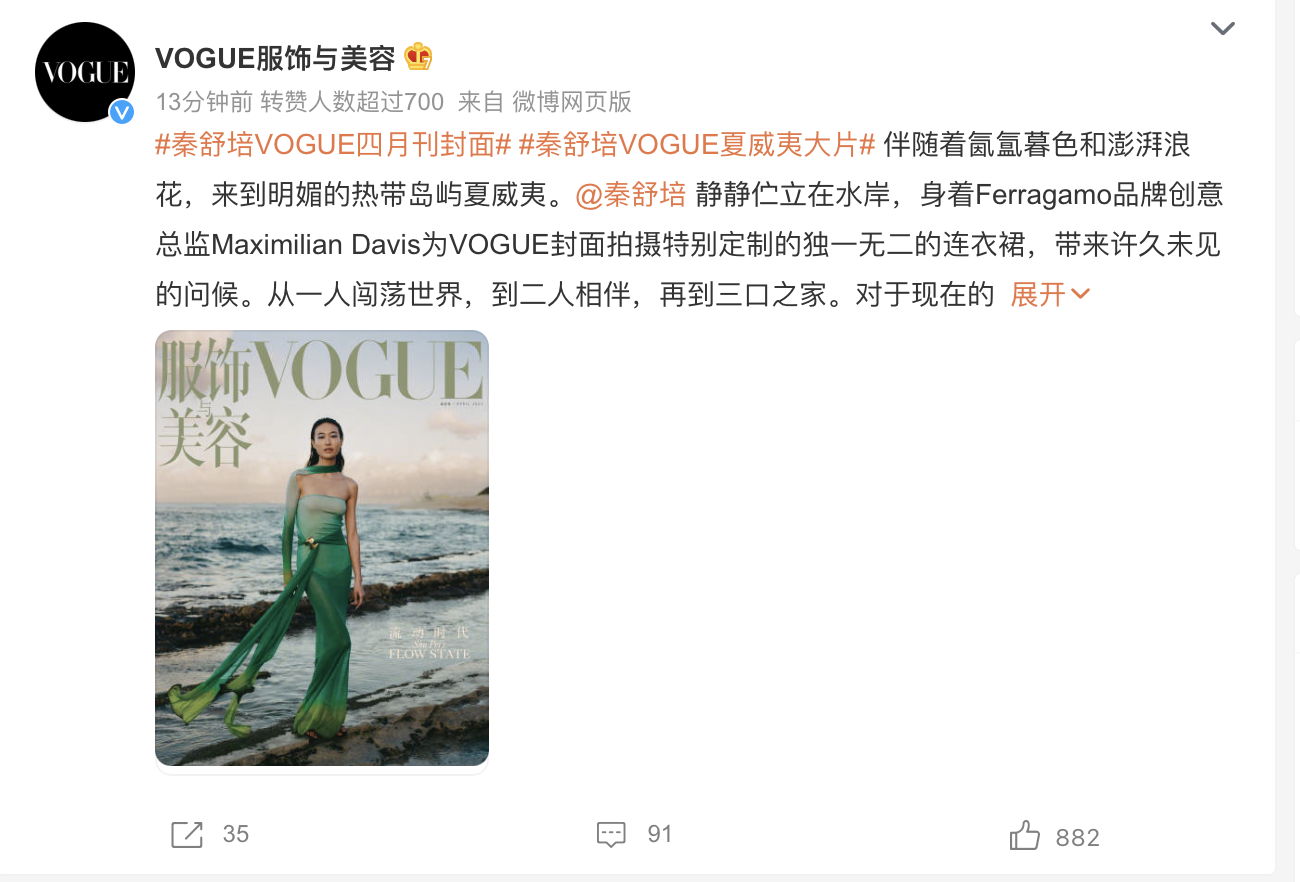1300x882 pixels.
Task: Click the blue verified badge on avatar
Action: [x=122, y=111]
